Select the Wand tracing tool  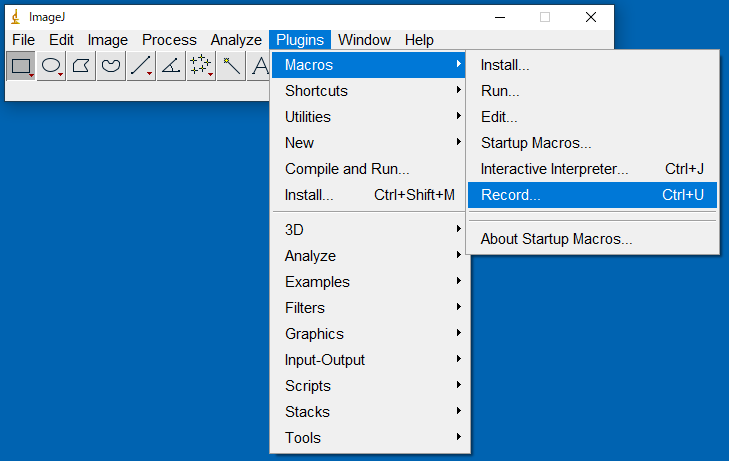pyautogui.click(x=231, y=66)
